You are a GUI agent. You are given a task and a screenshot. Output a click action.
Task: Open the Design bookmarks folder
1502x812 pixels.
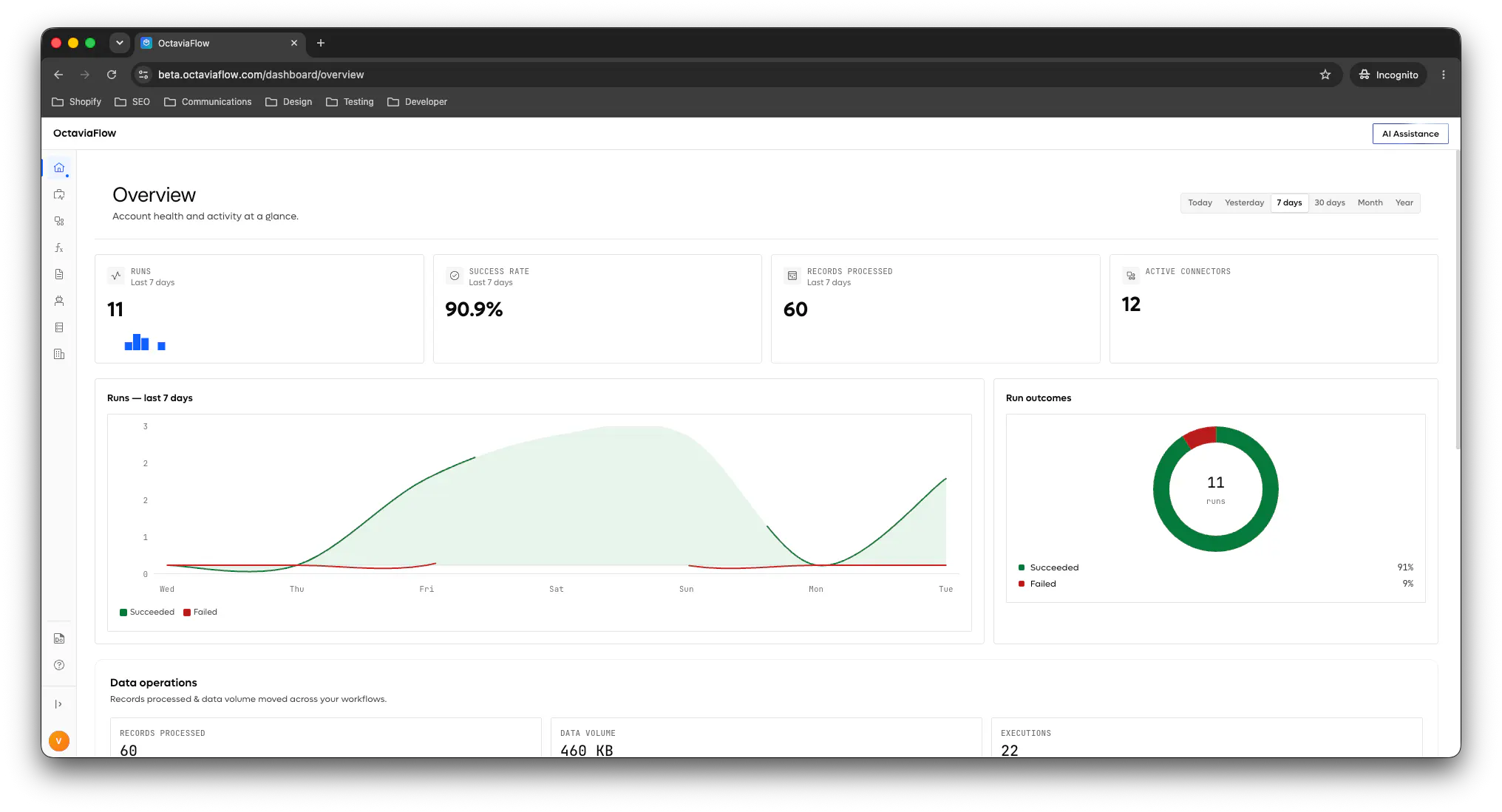coord(289,102)
